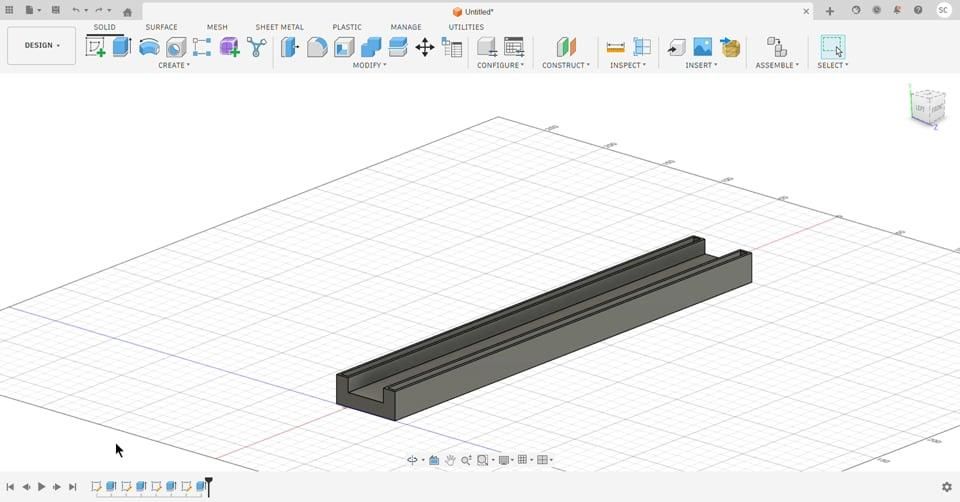Viewport: 960px width, 502px height.
Task: Click the Insert Canvas image icon
Action: (703, 47)
